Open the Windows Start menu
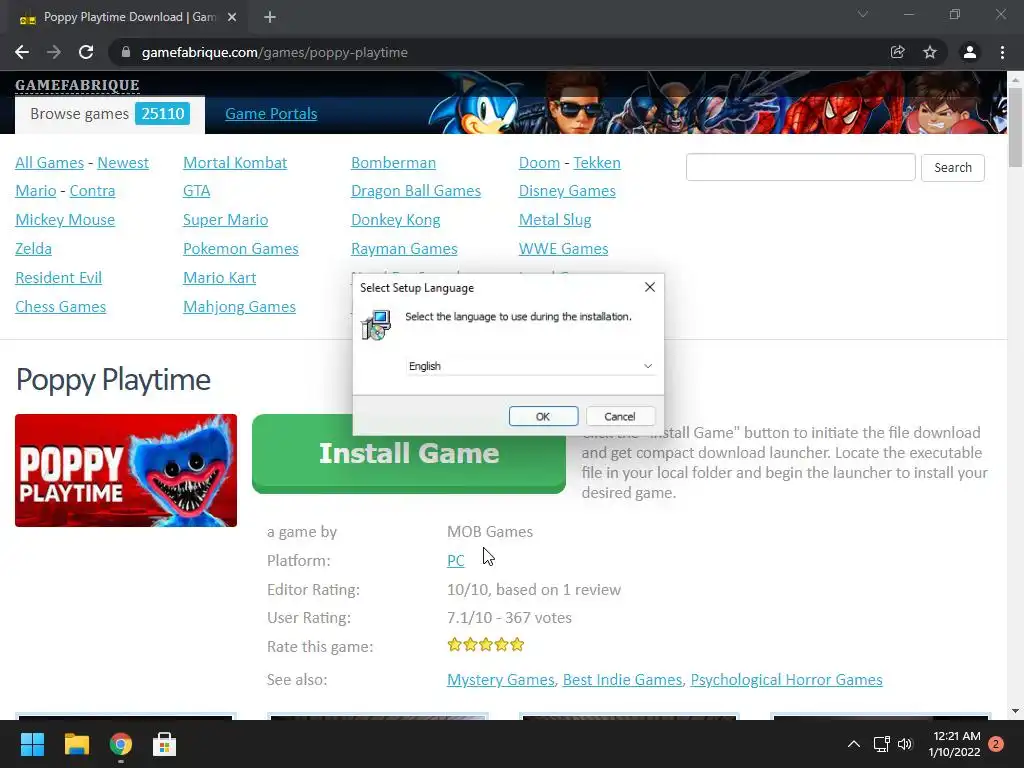This screenshot has width=1024, height=768. click(32, 744)
